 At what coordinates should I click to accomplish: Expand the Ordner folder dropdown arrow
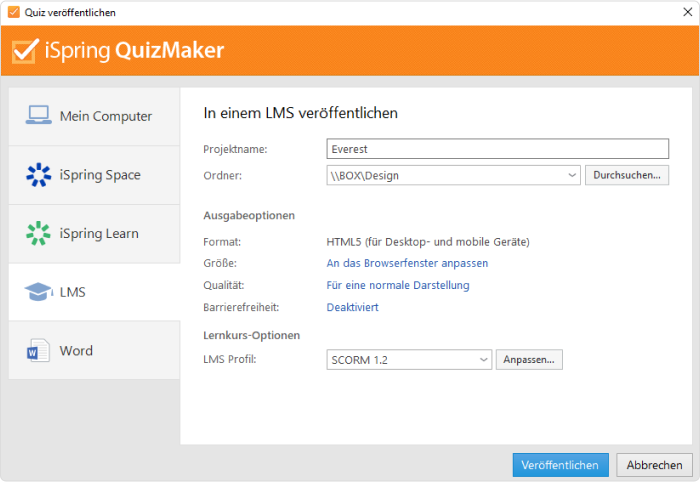pyautogui.click(x=572, y=175)
